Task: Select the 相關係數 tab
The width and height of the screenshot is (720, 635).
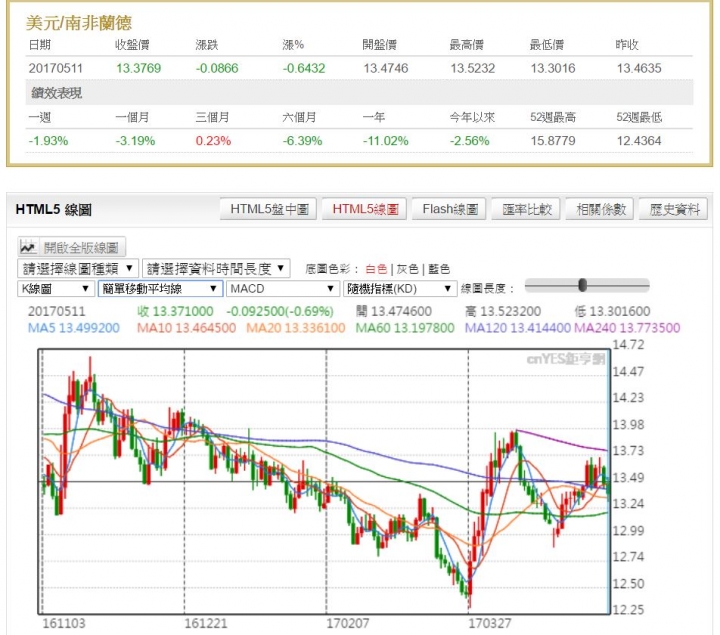Action: click(600, 209)
